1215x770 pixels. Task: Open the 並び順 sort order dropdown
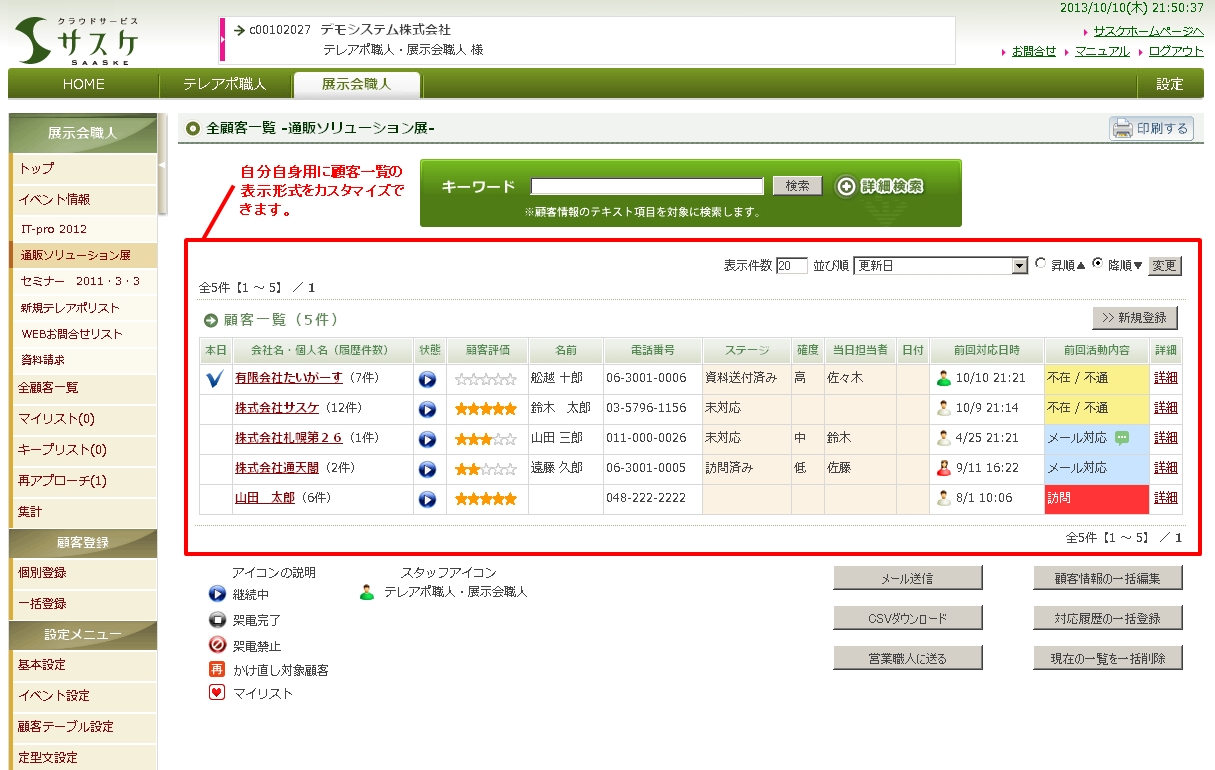tap(940, 266)
